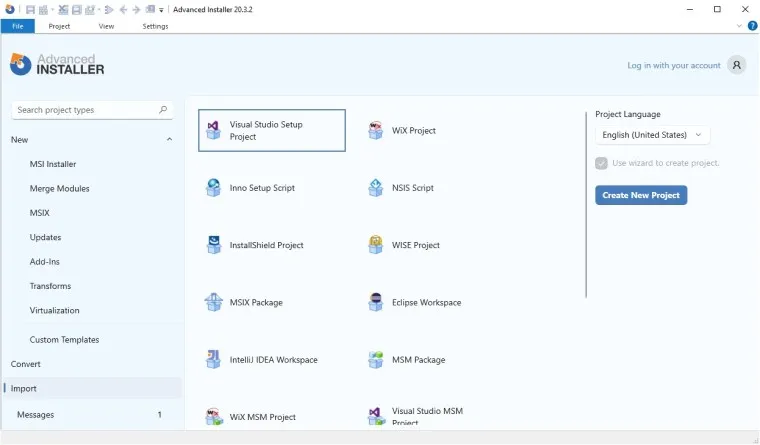Click Log in with your account link

pos(674,65)
